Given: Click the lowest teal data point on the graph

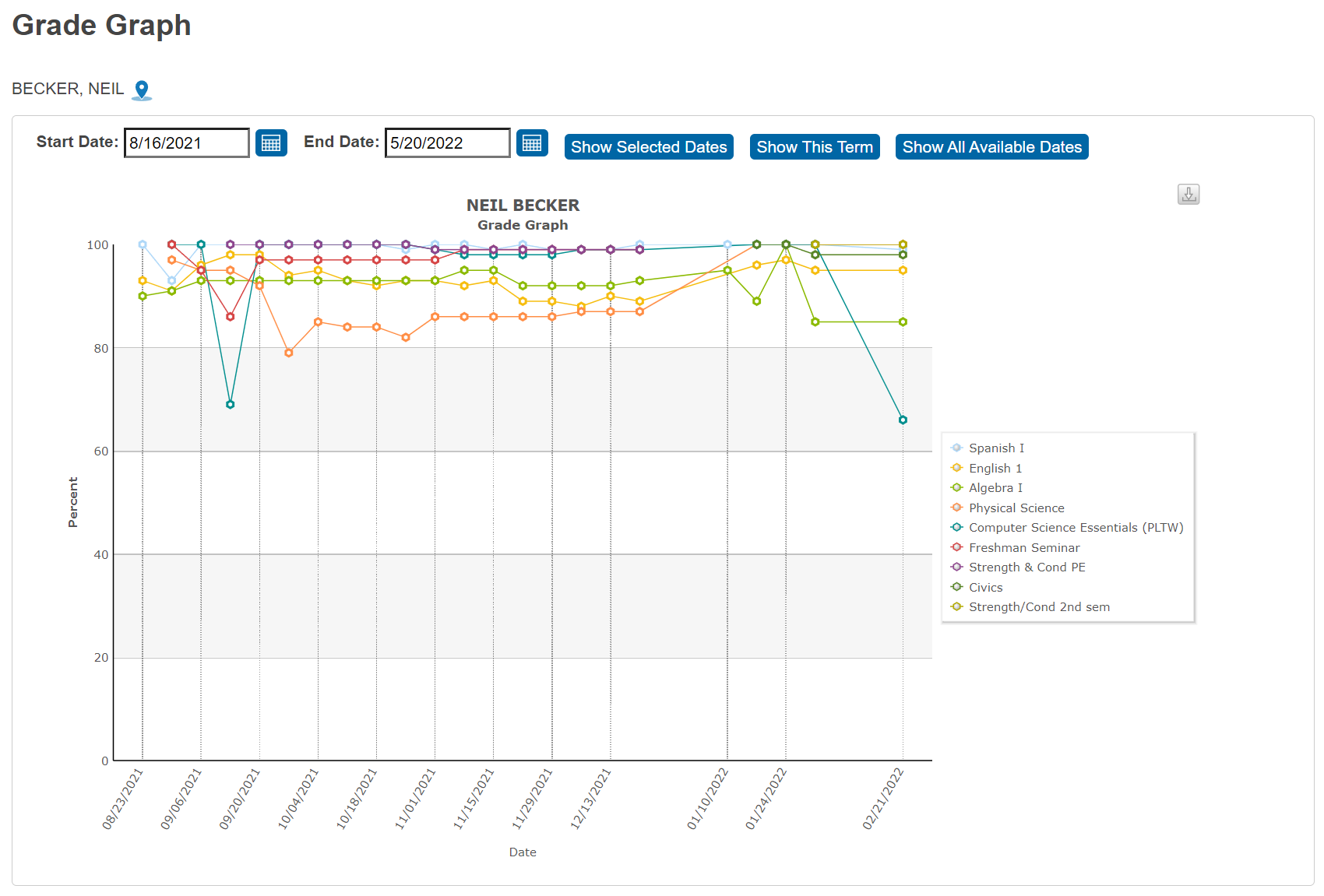Looking at the screenshot, I should pyautogui.click(x=902, y=420).
